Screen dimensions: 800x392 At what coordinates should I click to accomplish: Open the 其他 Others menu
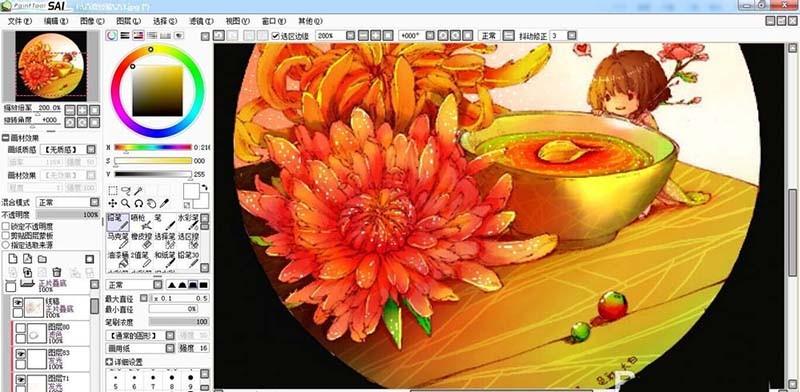[310, 21]
